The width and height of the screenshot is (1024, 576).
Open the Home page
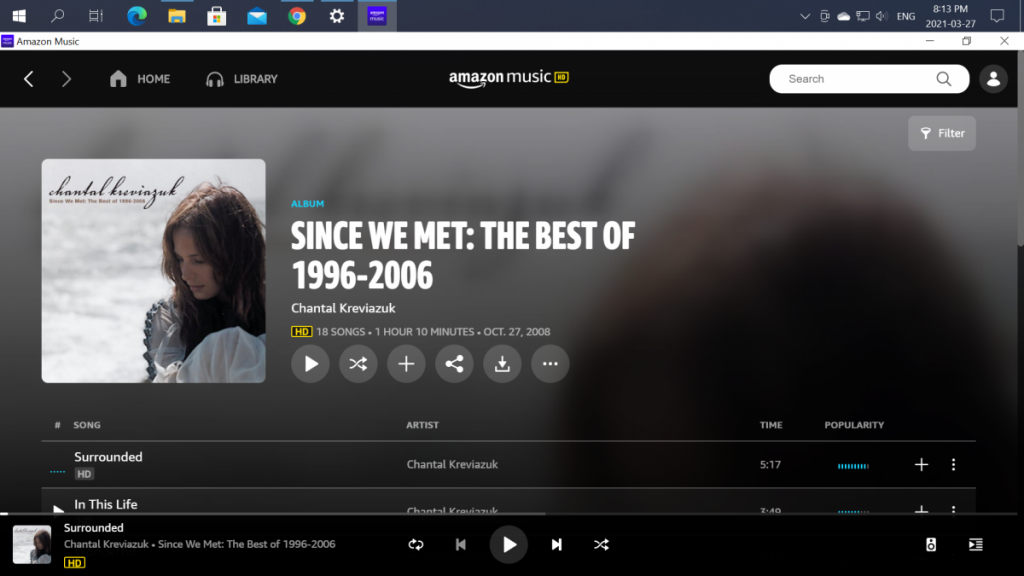(140, 79)
